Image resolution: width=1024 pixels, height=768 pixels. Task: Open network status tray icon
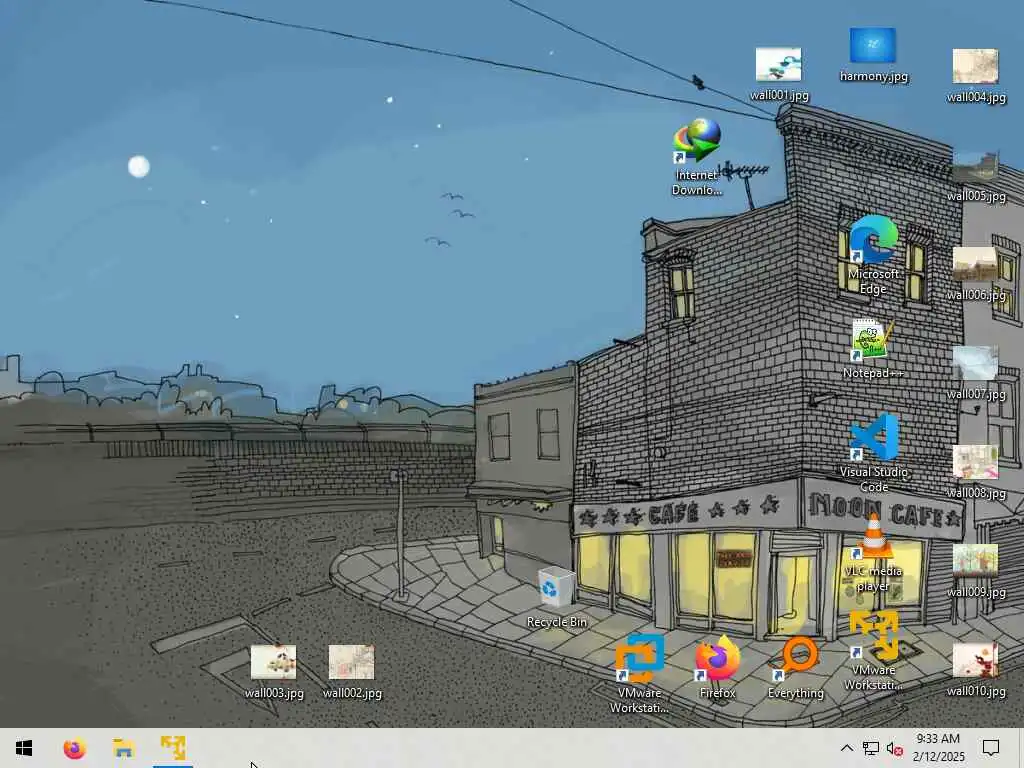tap(871, 748)
